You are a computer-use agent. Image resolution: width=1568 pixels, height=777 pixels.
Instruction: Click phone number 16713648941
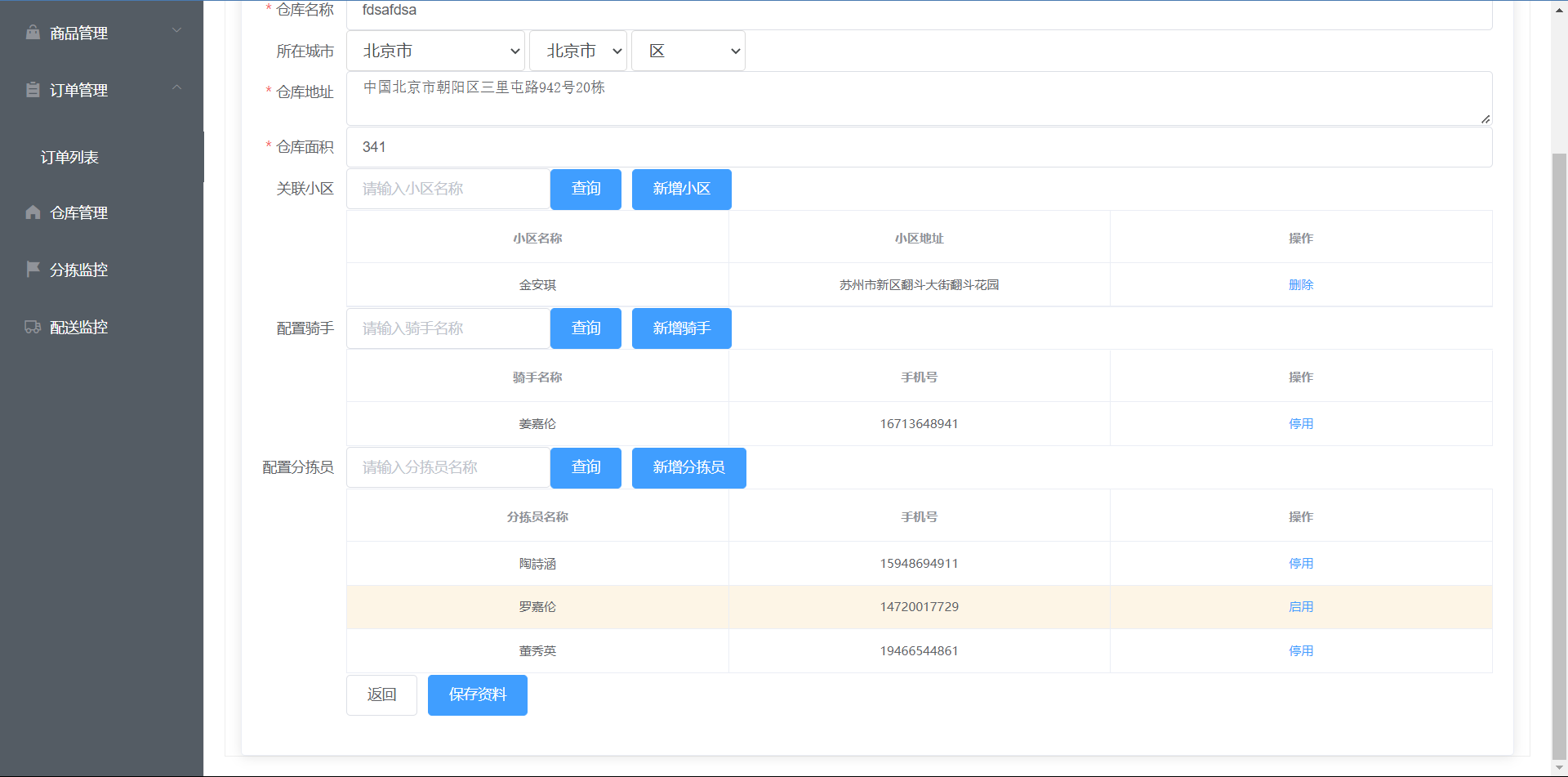click(x=920, y=424)
